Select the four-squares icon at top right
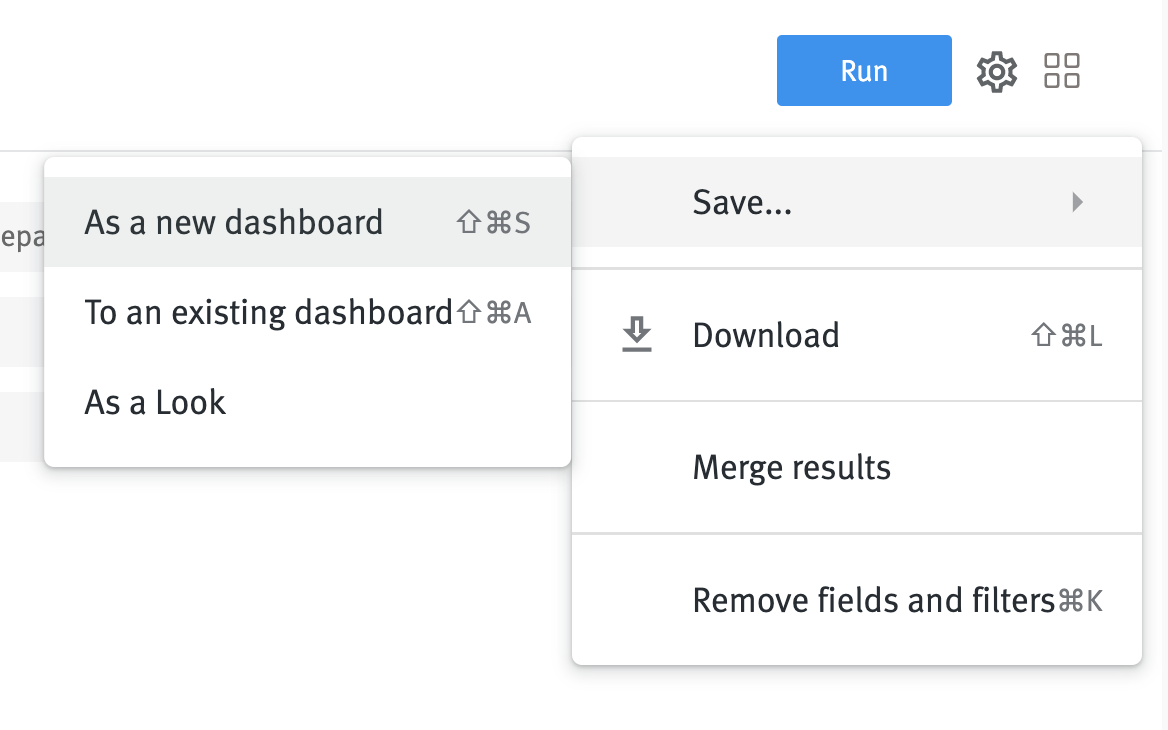1168x730 pixels. pyautogui.click(x=1061, y=70)
